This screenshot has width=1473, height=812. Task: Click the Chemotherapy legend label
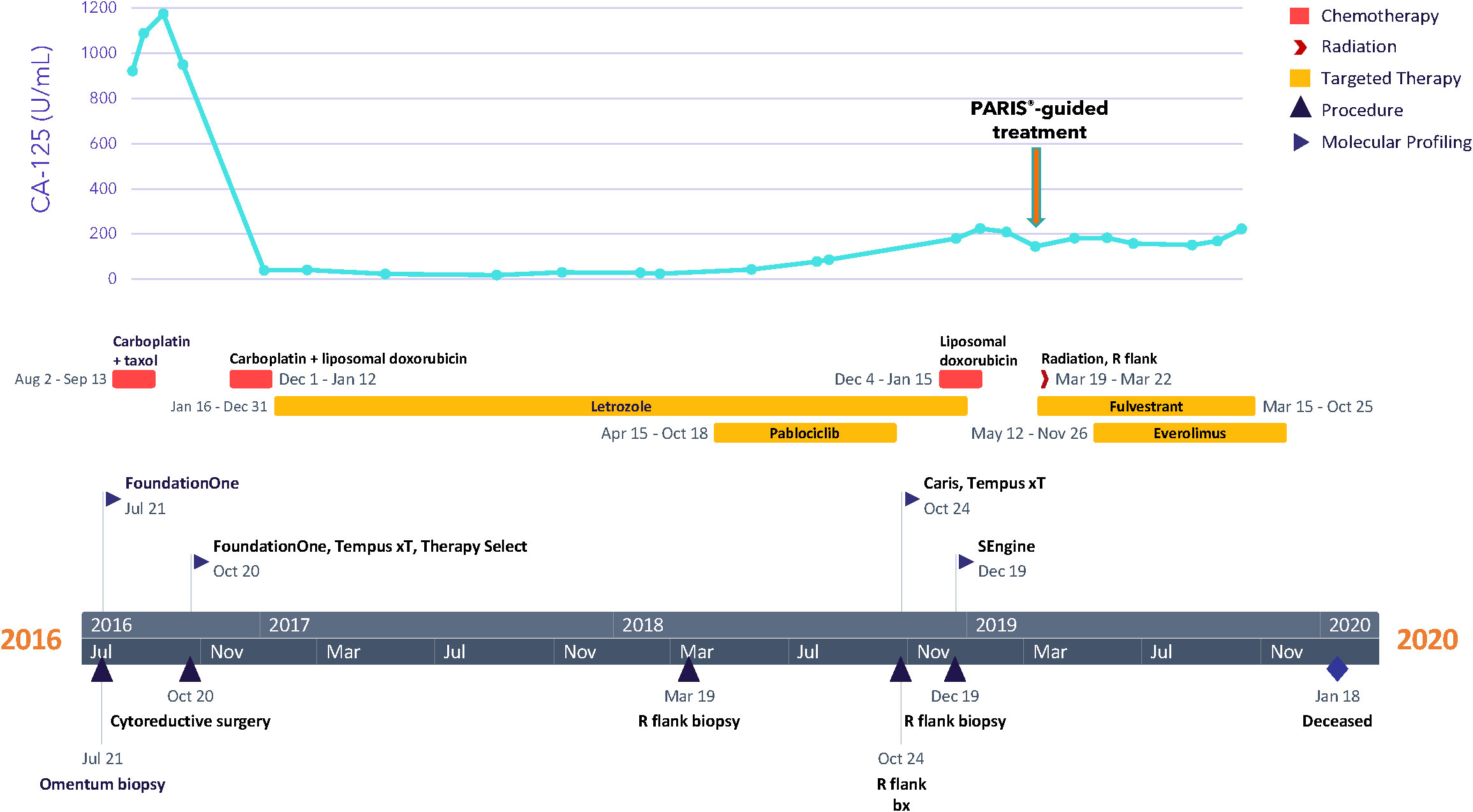pos(1380,16)
